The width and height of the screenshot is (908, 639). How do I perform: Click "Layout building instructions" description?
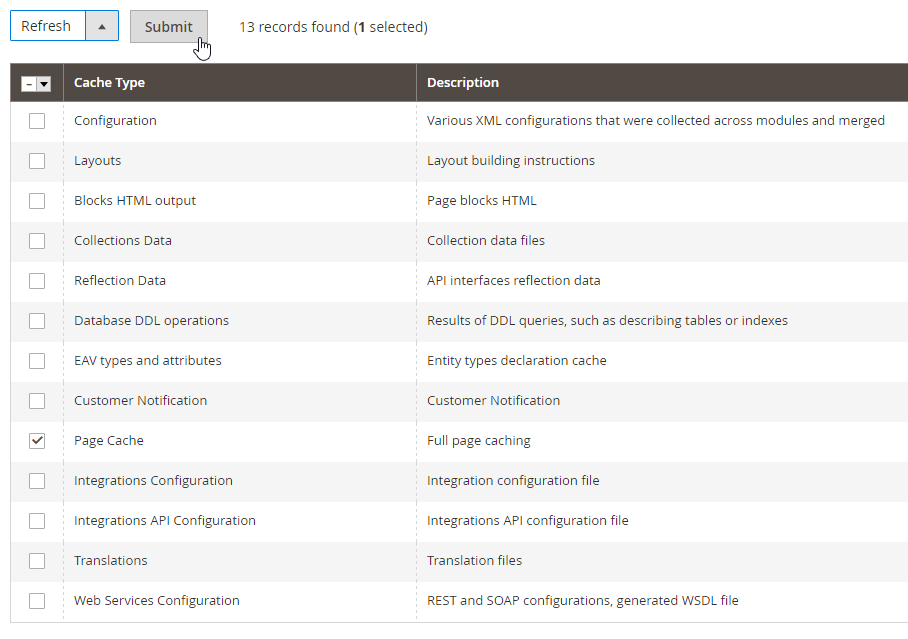[x=511, y=160]
